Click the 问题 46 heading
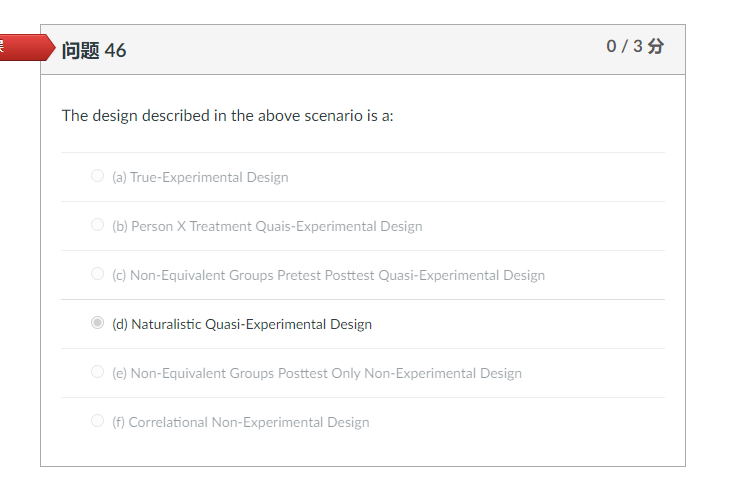Image resolution: width=755 pixels, height=502 pixels. 94,51
